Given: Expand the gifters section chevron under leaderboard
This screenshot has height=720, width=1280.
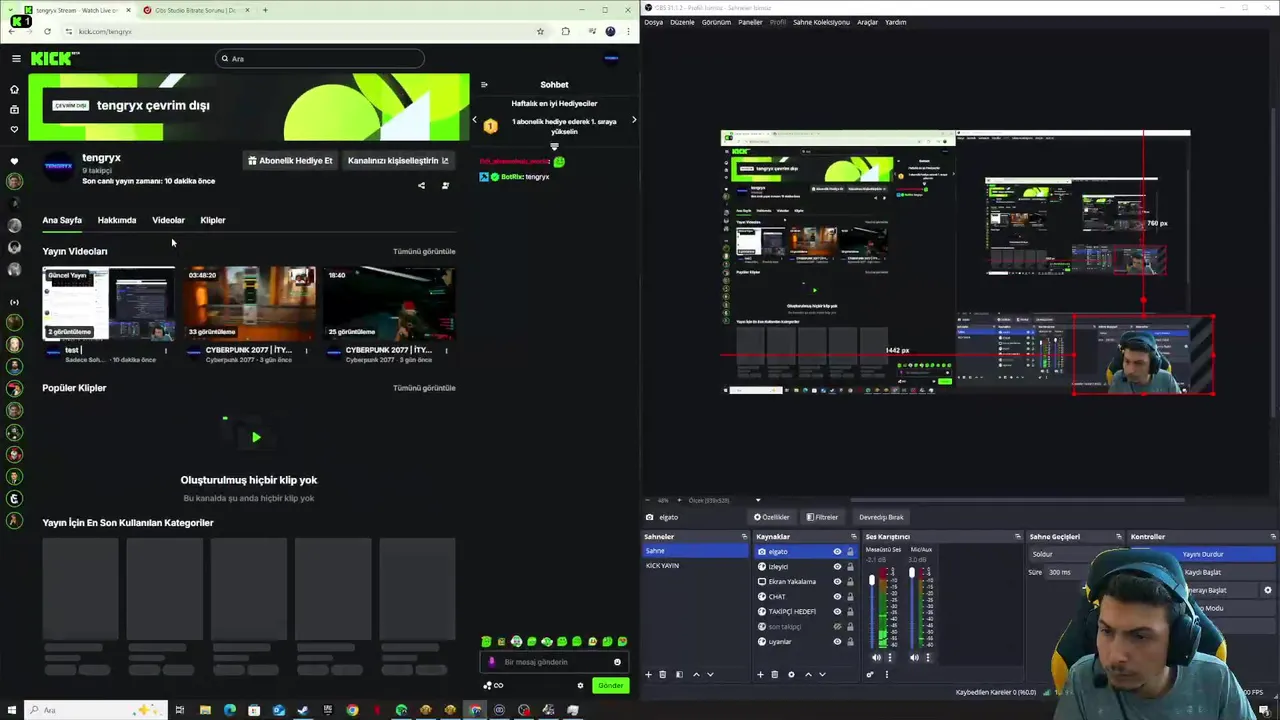Looking at the screenshot, I should 554,147.
